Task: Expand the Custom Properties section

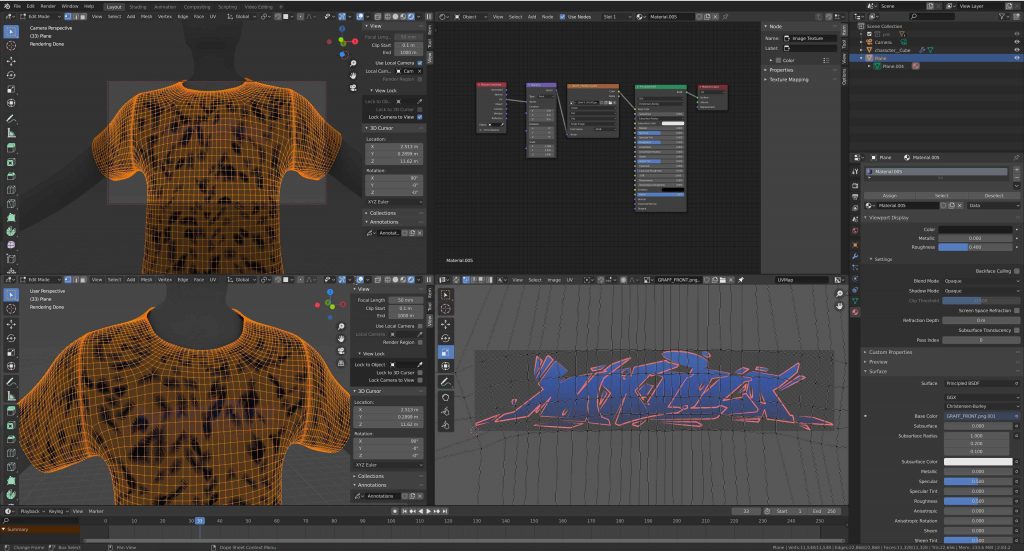Action: [x=890, y=352]
